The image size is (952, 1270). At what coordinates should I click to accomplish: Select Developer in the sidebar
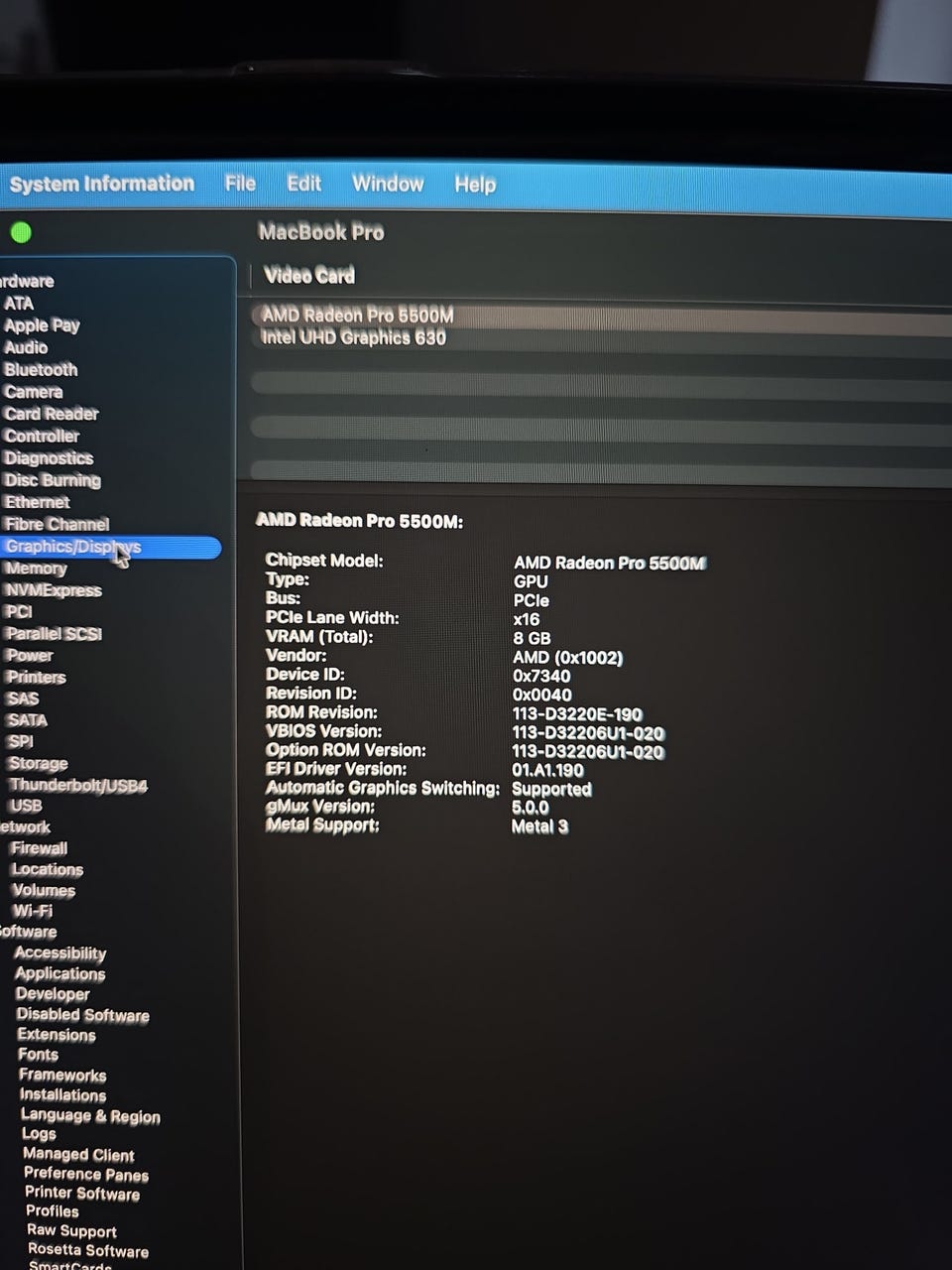[x=53, y=994]
